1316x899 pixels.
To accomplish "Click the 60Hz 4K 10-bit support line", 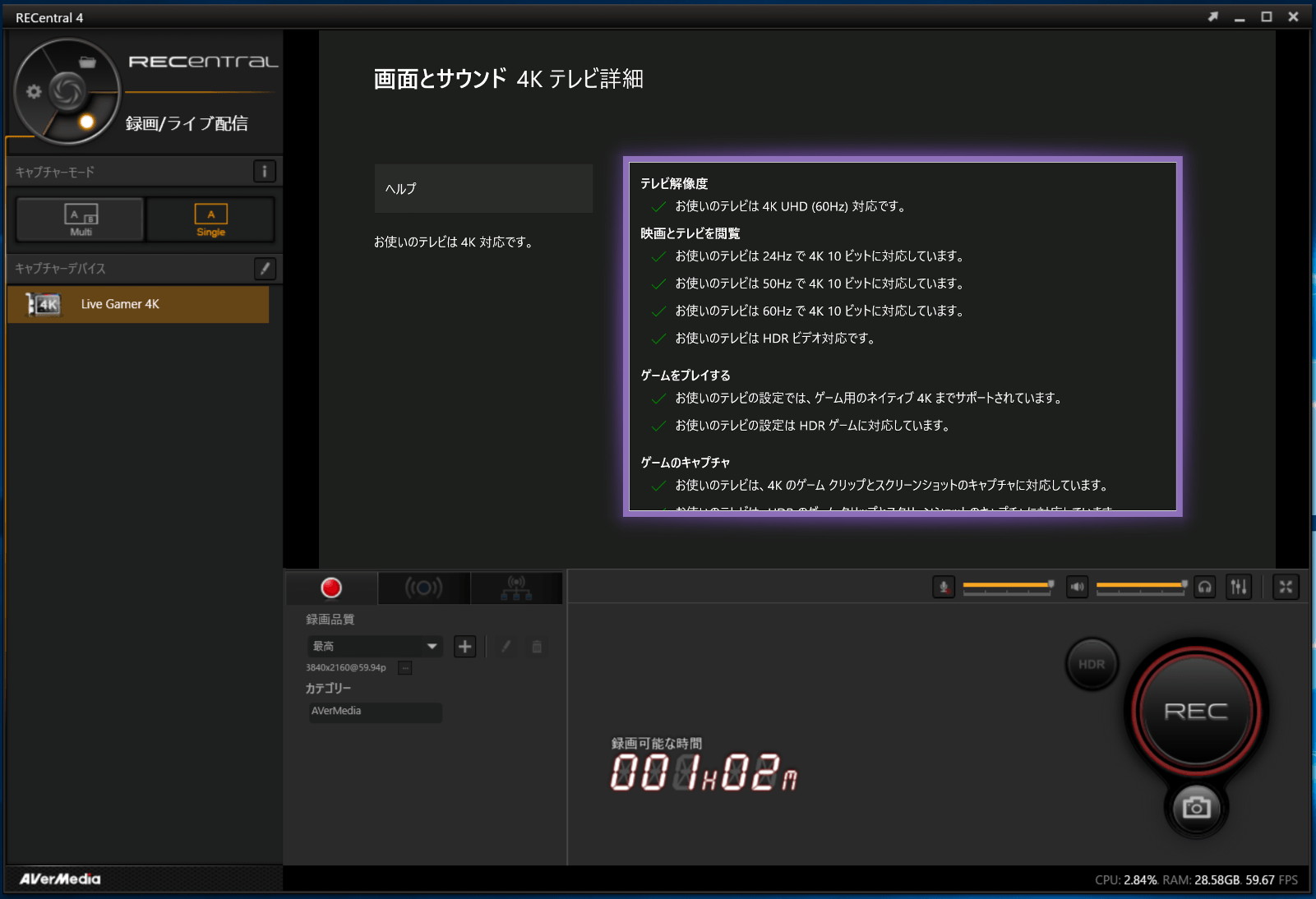I will pyautogui.click(x=820, y=311).
